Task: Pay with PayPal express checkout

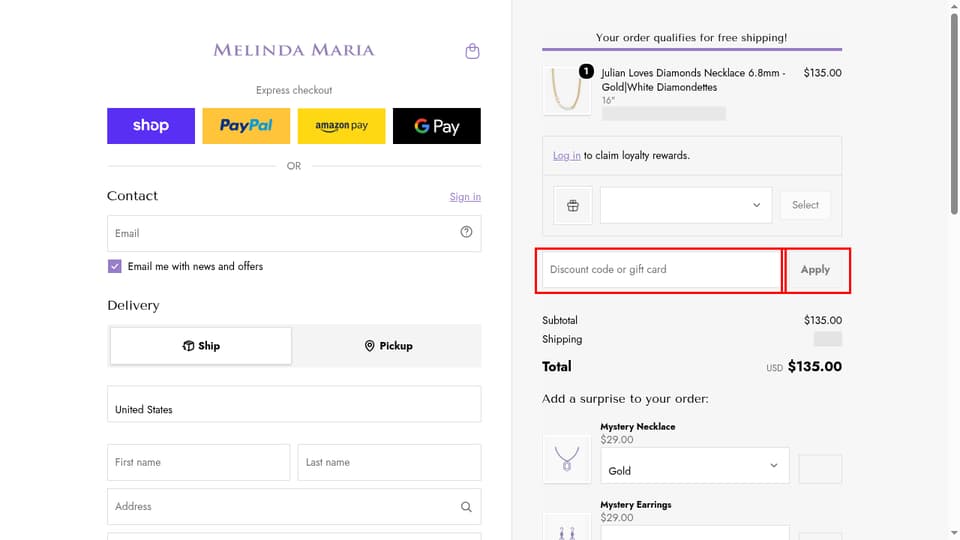Action: coord(246,126)
